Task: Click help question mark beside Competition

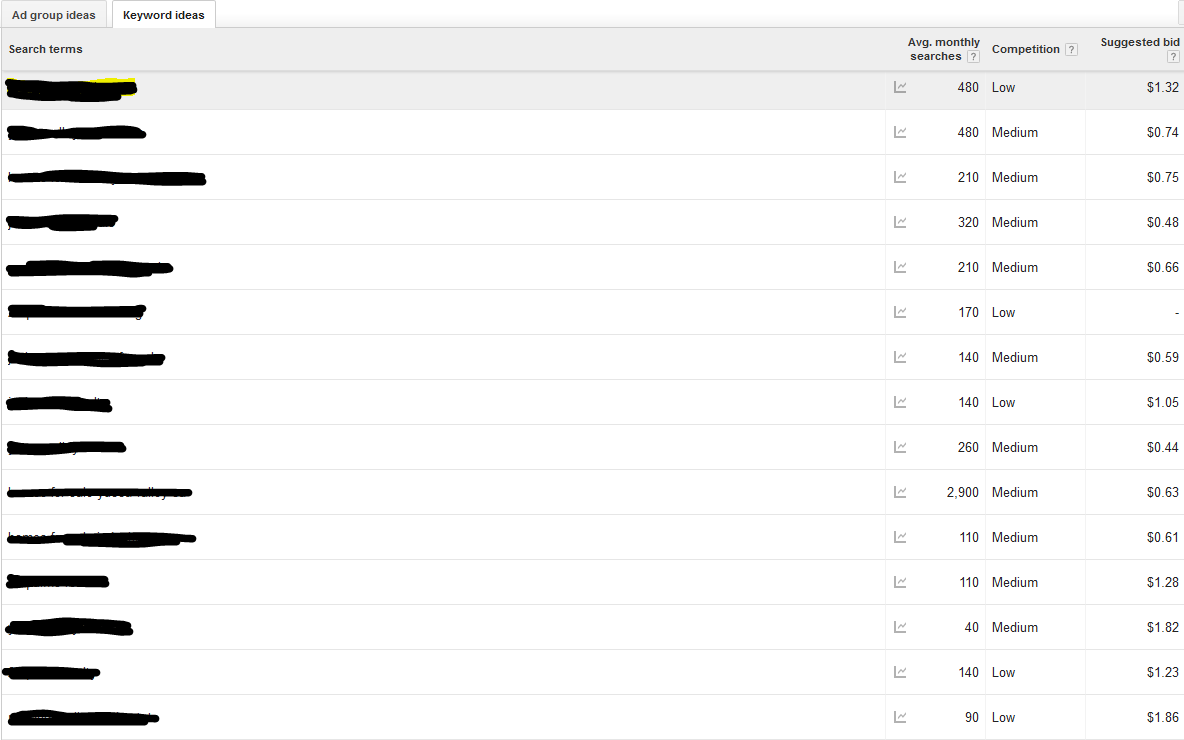Action: click(x=1071, y=50)
